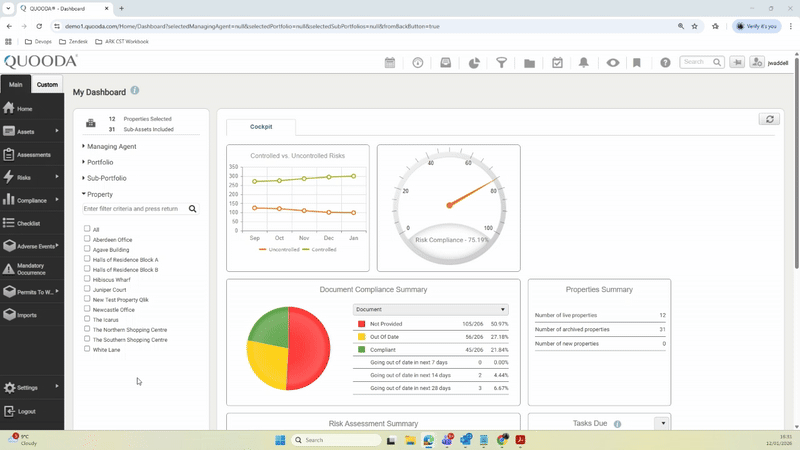Click the green Compliant swatch
The height and width of the screenshot is (450, 800).
[x=361, y=349]
